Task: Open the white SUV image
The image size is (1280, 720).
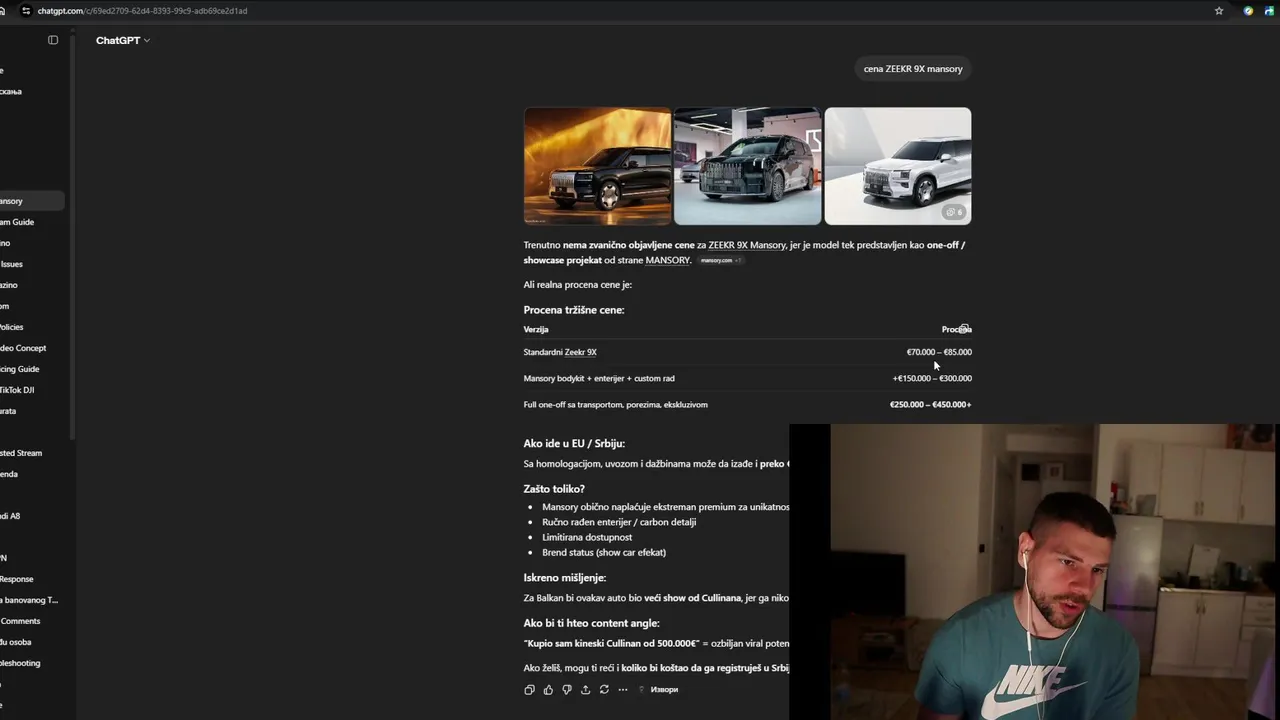Action: coord(897,166)
